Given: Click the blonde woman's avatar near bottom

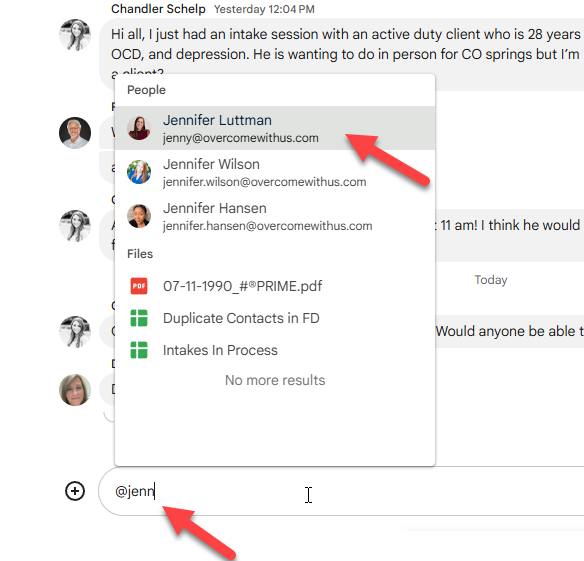Looking at the screenshot, I should coord(75,390).
